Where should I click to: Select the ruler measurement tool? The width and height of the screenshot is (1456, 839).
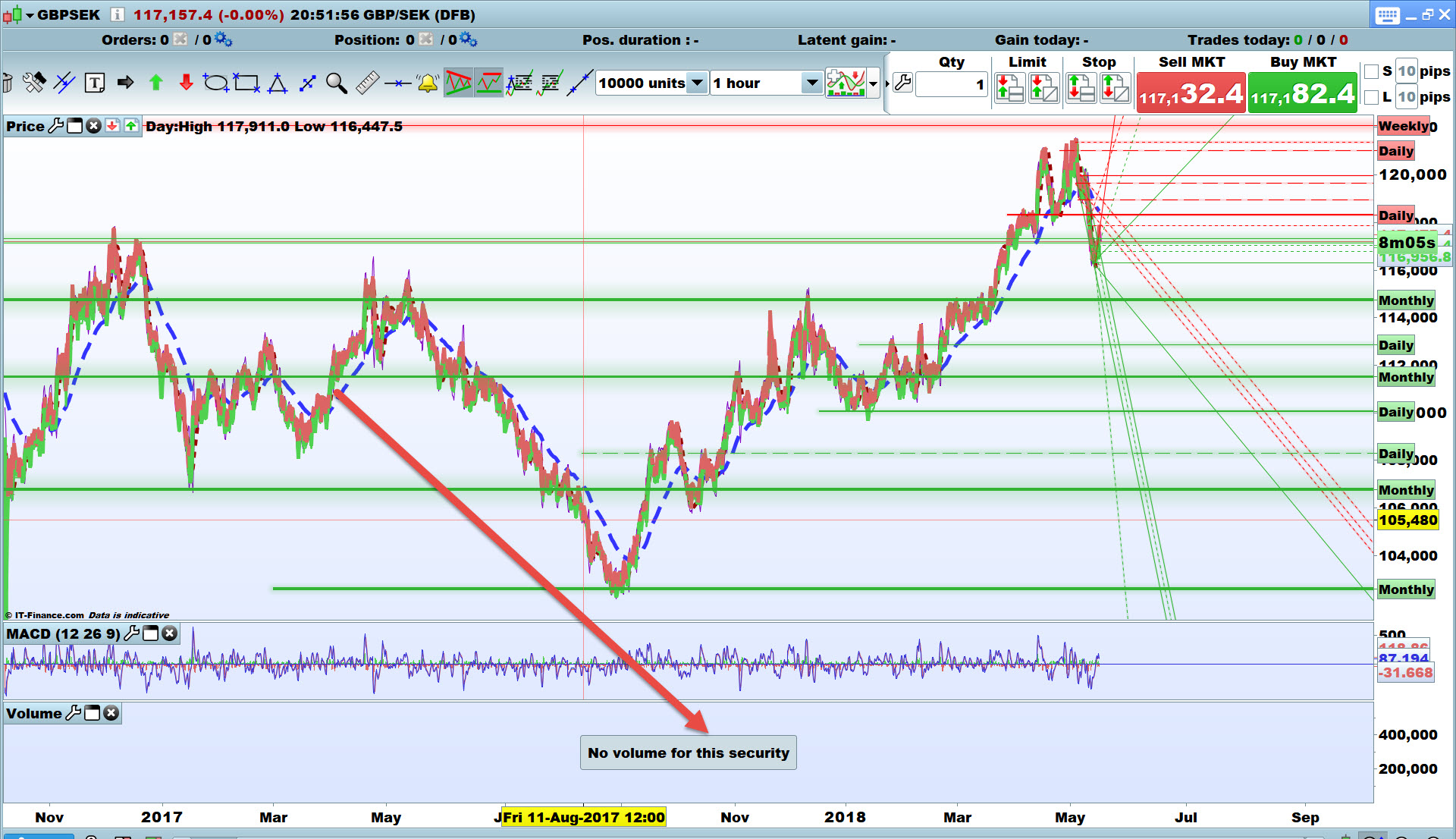(x=367, y=83)
